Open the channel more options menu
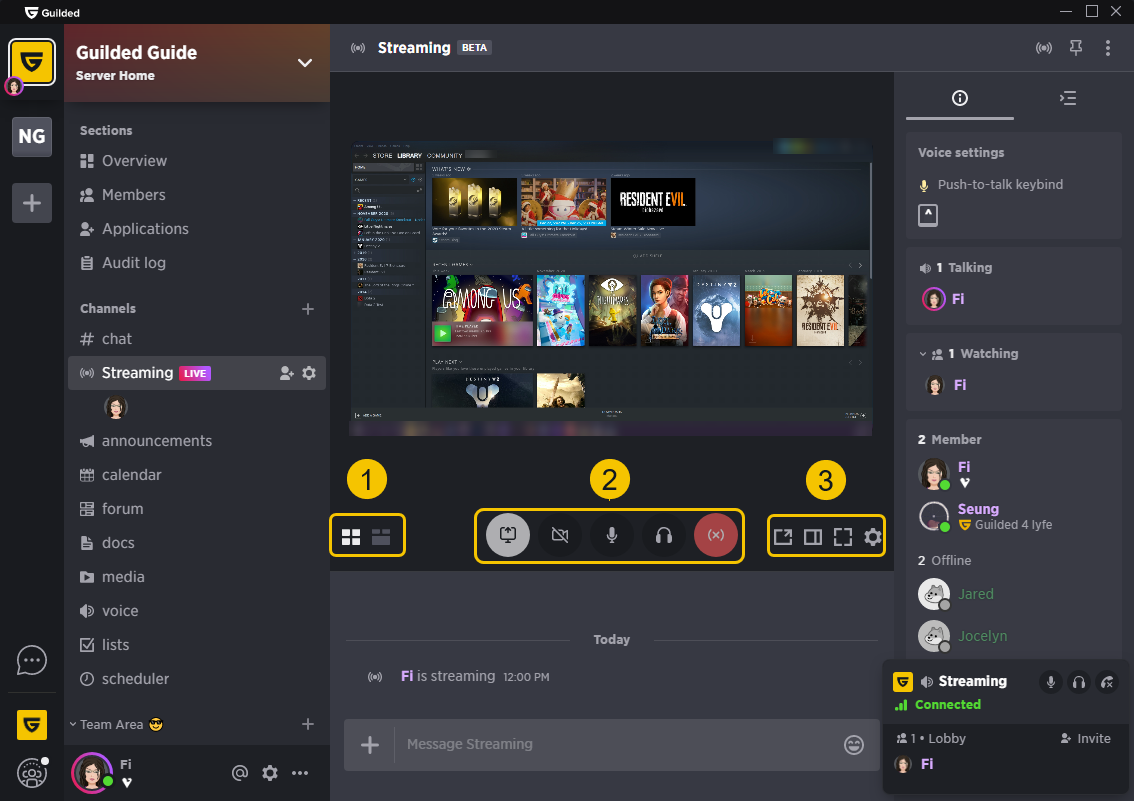1134x801 pixels. click(1108, 48)
